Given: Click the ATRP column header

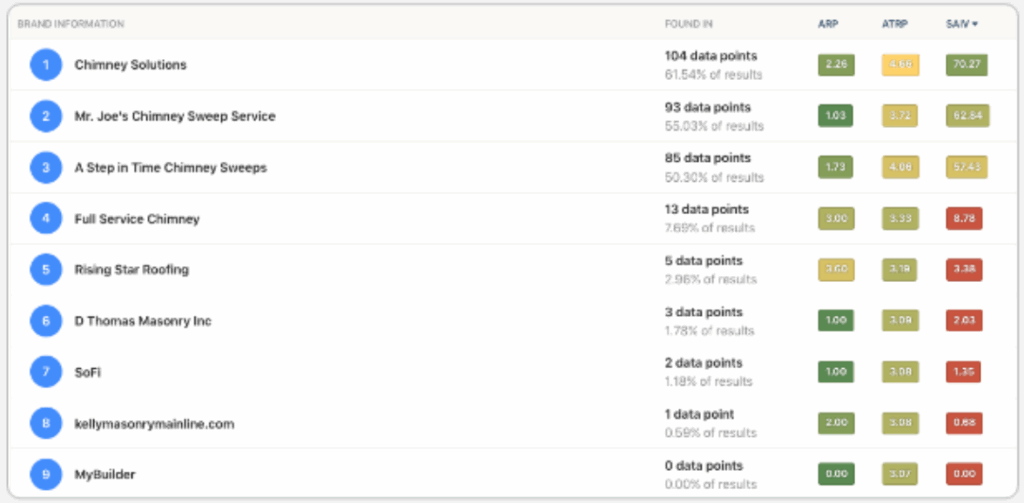Looking at the screenshot, I should (895, 23).
